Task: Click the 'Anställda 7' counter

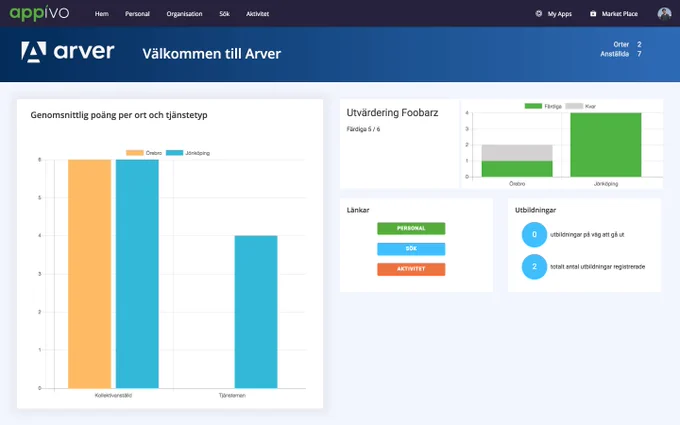Action: (x=621, y=54)
